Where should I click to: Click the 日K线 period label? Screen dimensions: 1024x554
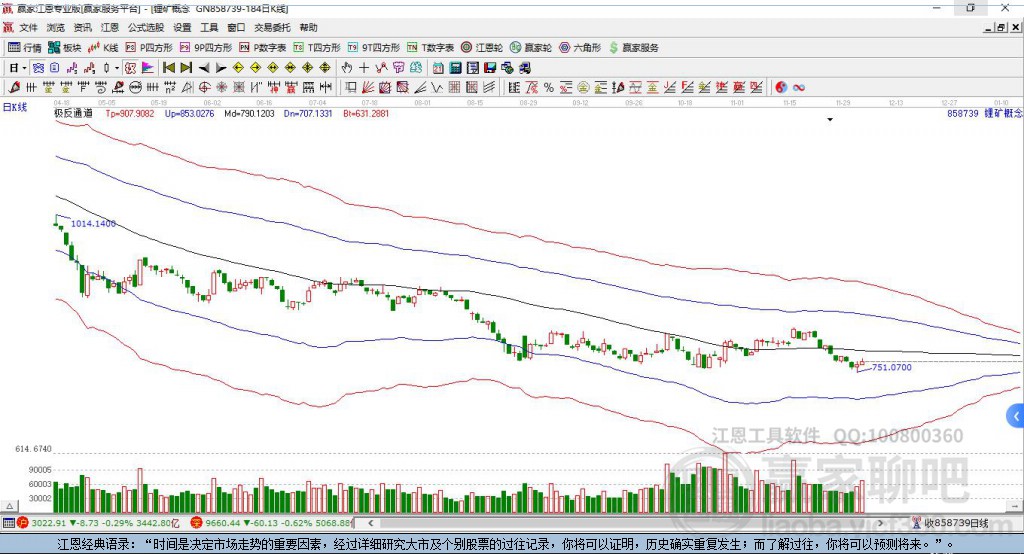(15, 107)
